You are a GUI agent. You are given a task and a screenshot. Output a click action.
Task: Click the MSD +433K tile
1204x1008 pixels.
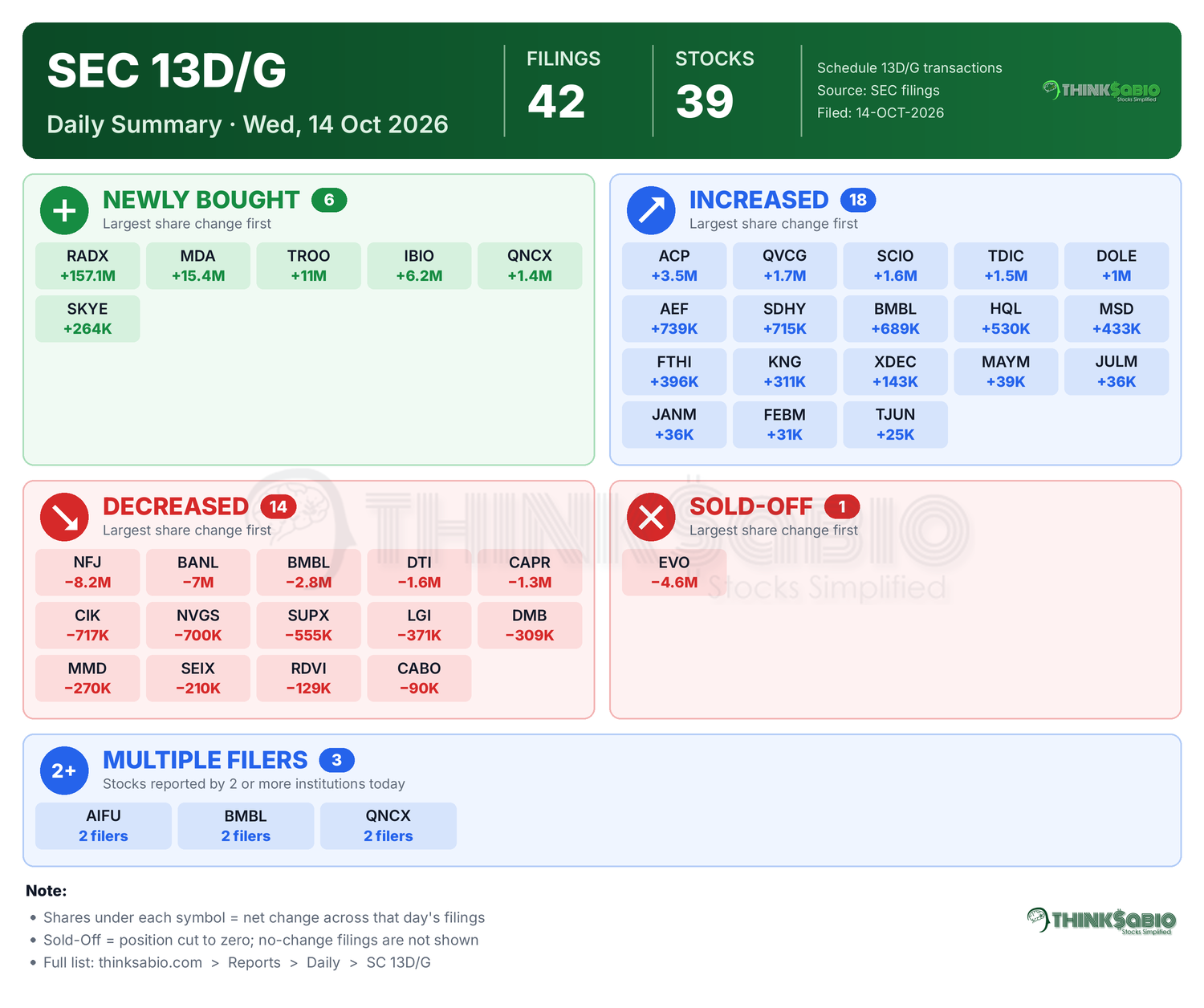[x=1117, y=319]
